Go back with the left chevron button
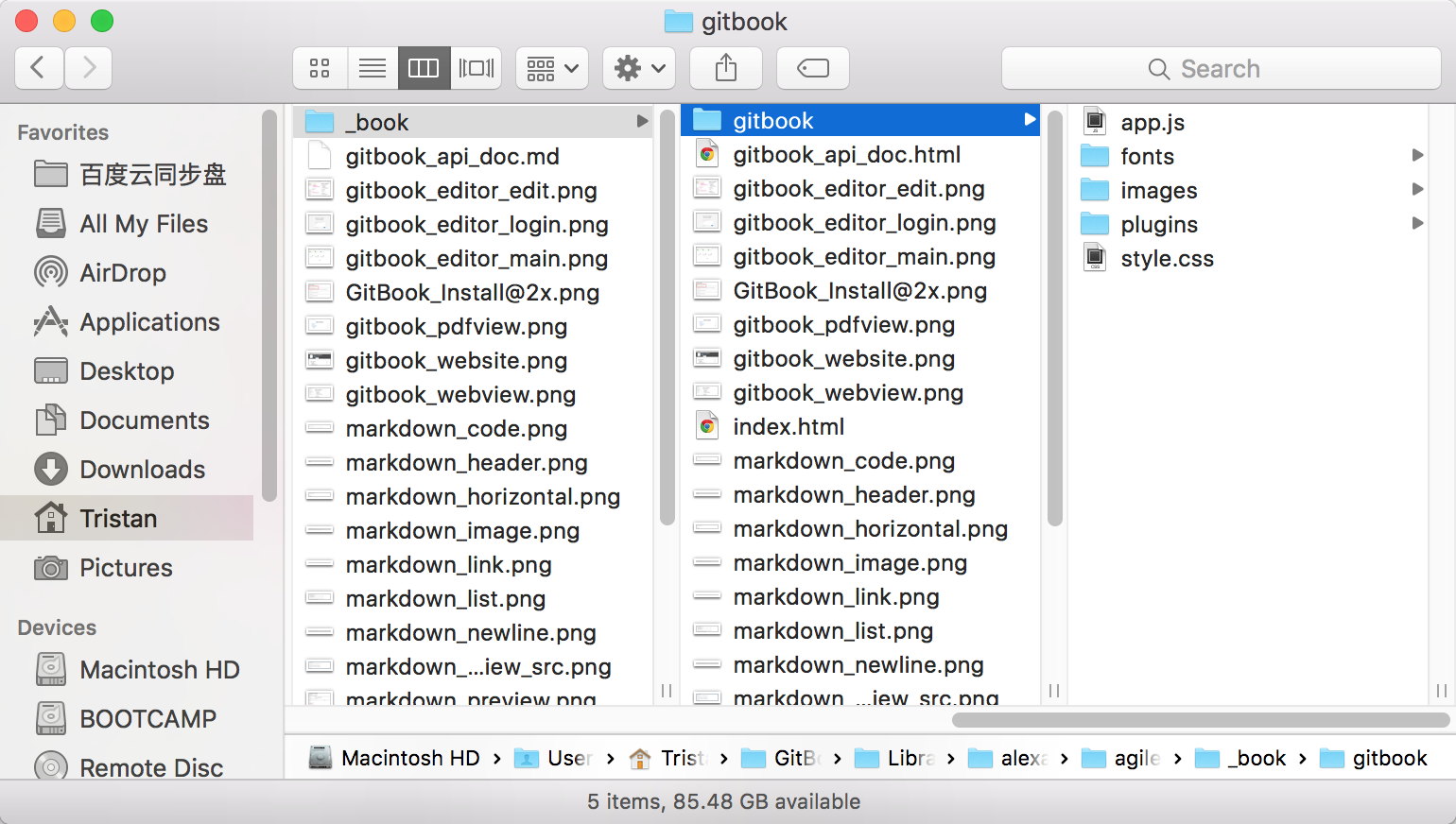The height and width of the screenshot is (824, 1456). (40, 68)
